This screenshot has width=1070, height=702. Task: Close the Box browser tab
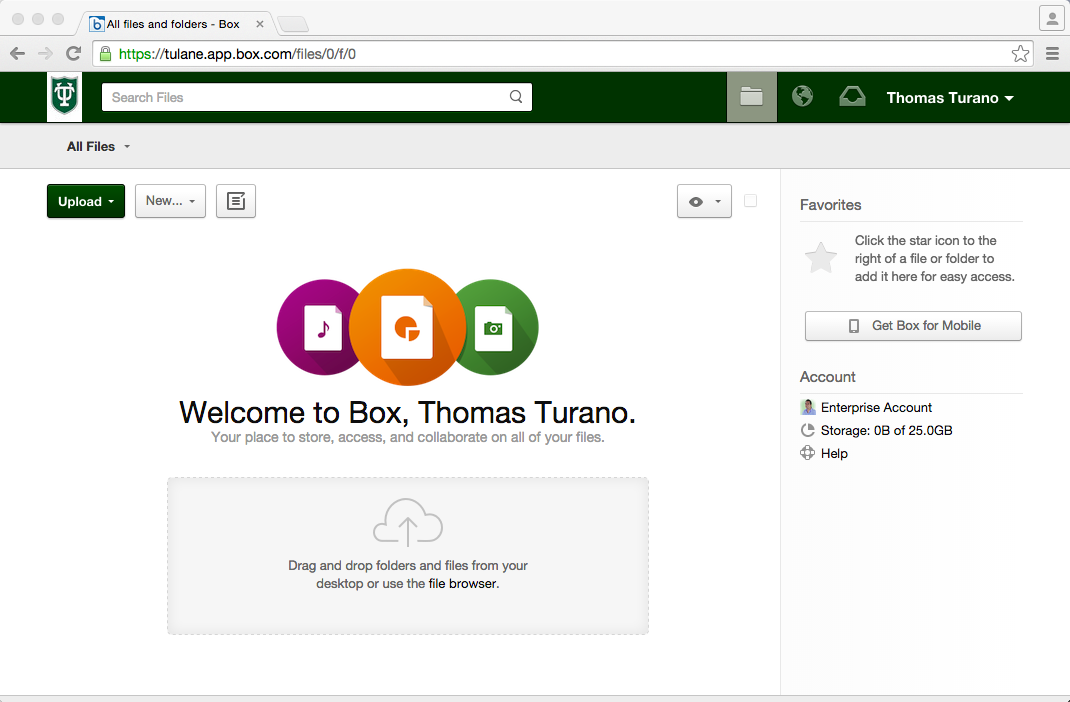[x=260, y=24]
